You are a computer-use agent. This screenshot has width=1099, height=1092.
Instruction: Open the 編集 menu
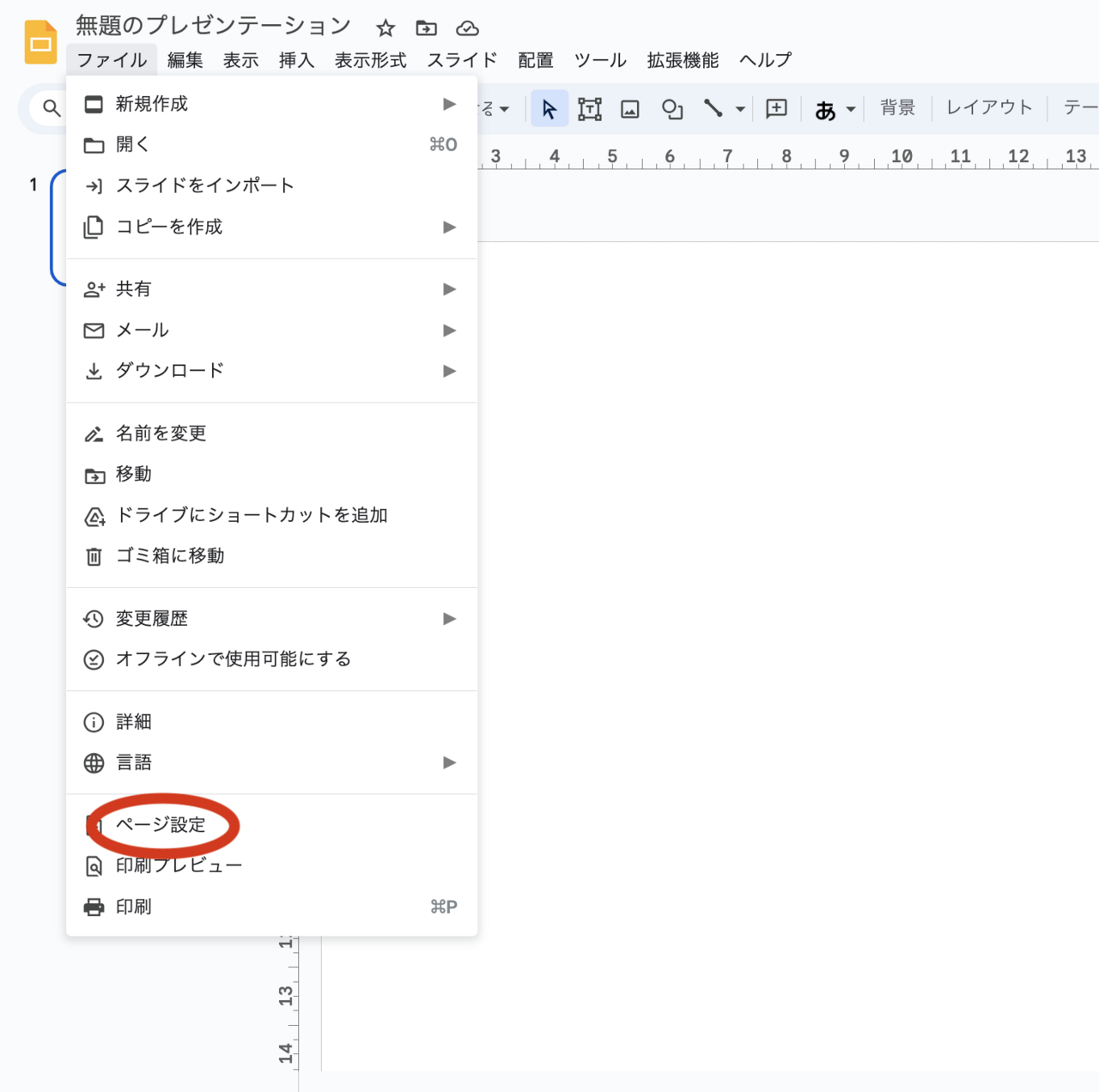click(185, 60)
